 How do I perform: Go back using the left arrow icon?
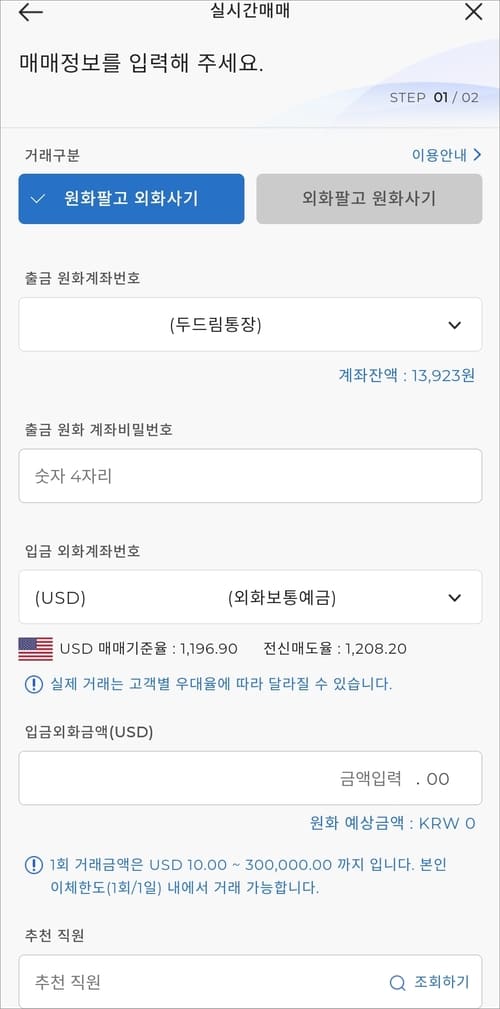pyautogui.click(x=30, y=12)
